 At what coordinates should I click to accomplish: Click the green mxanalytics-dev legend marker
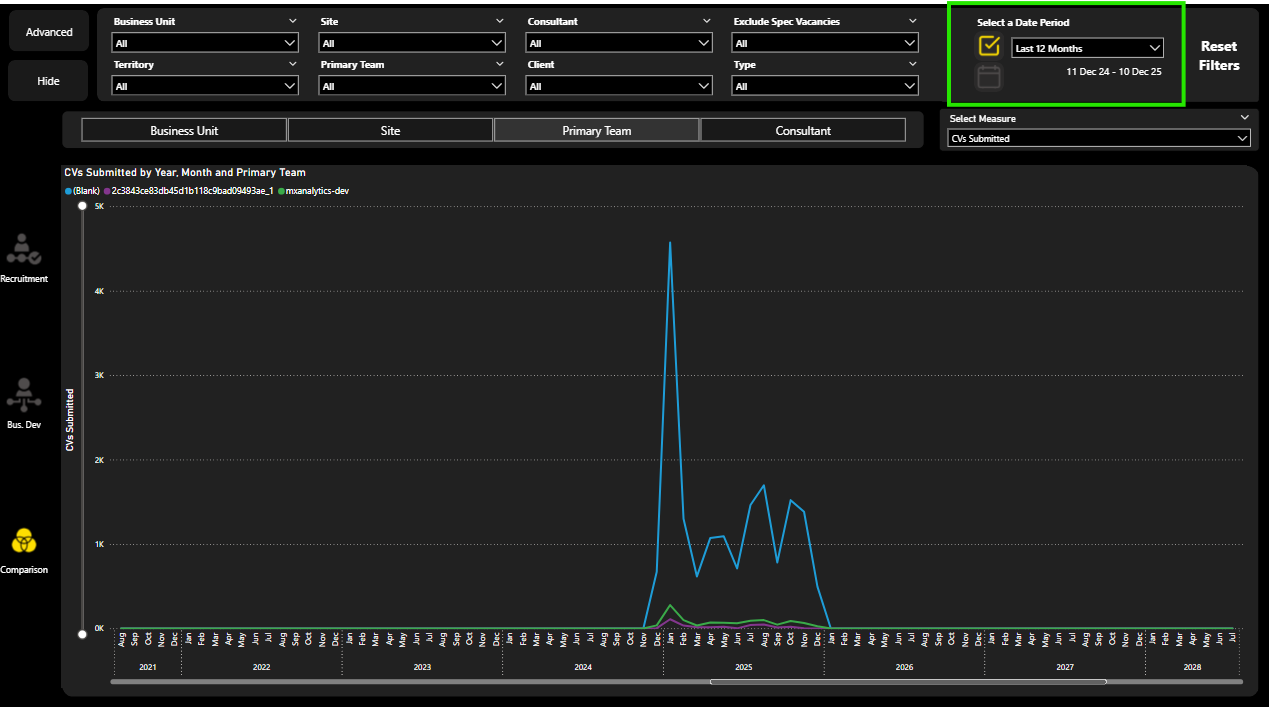tap(282, 190)
